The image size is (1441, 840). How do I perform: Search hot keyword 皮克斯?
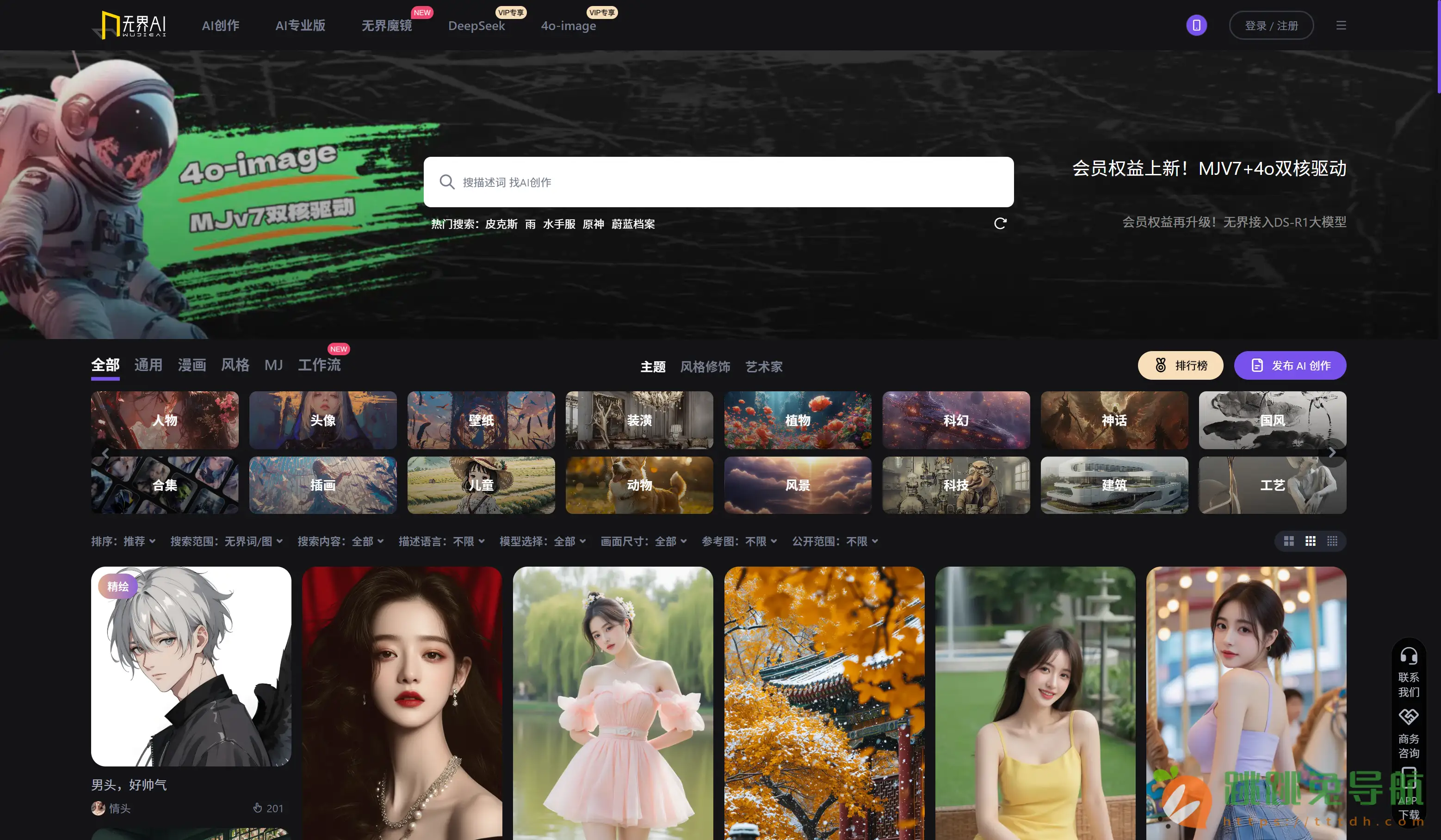tap(501, 224)
